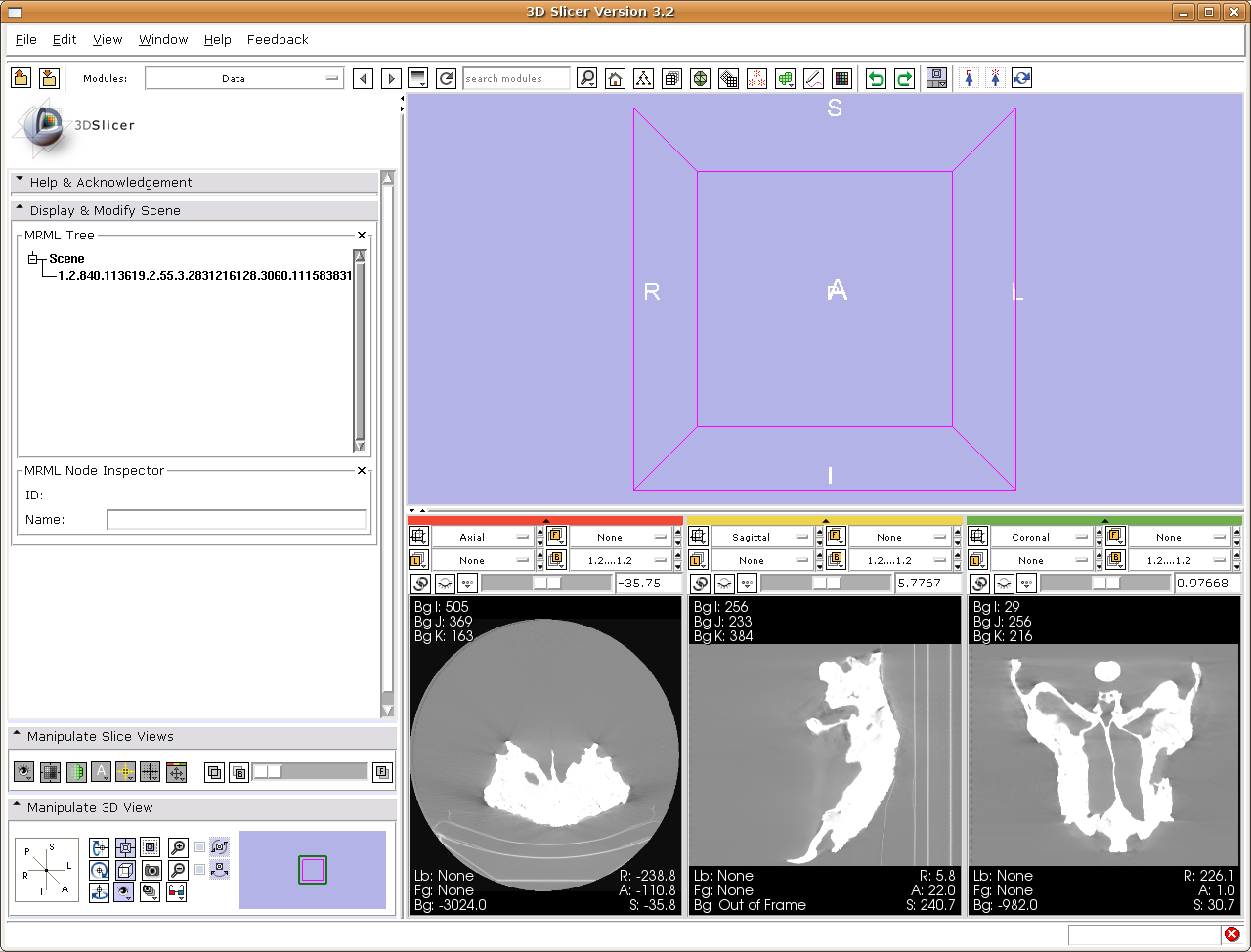This screenshot has height=952, width=1251.
Task: Open the Data tree module icon
Action: [x=643, y=78]
